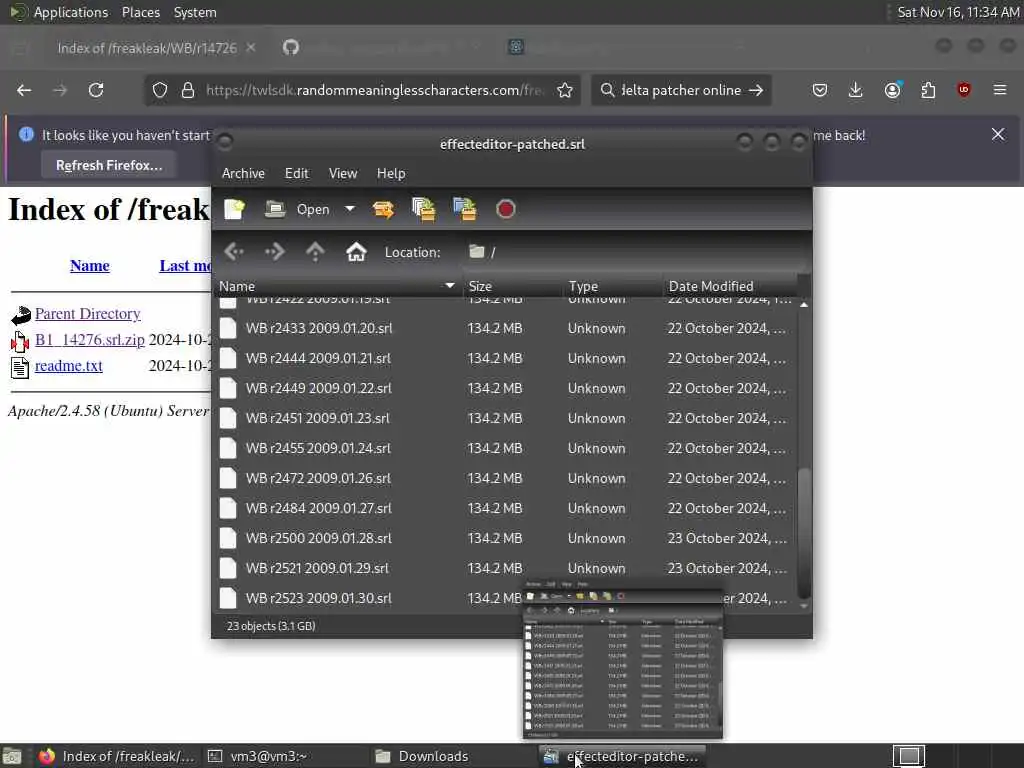Open the Pocket icon in Firefox toolbar
1024x768 pixels.
point(820,90)
